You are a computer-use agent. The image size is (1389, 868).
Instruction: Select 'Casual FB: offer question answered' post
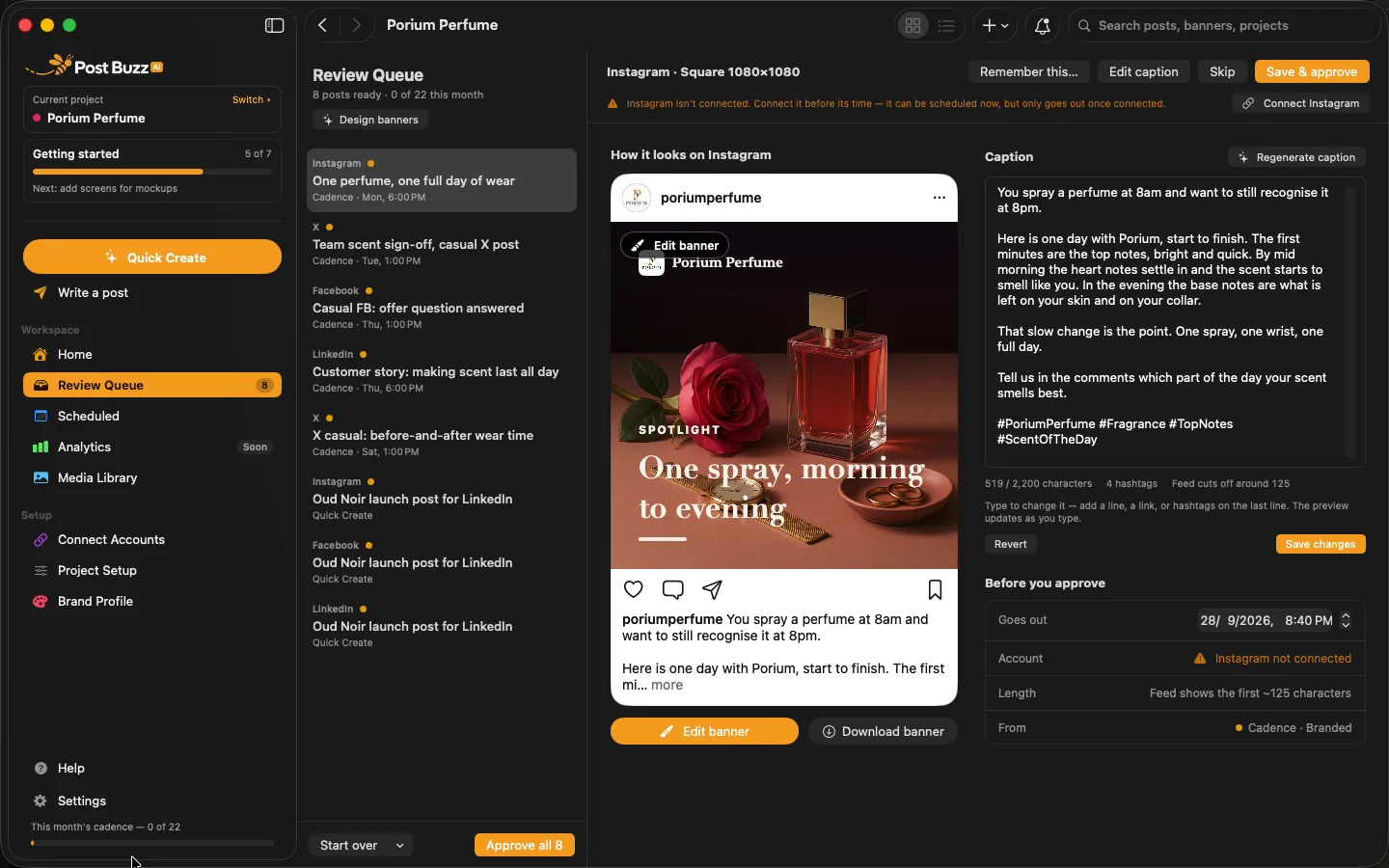tap(442, 308)
